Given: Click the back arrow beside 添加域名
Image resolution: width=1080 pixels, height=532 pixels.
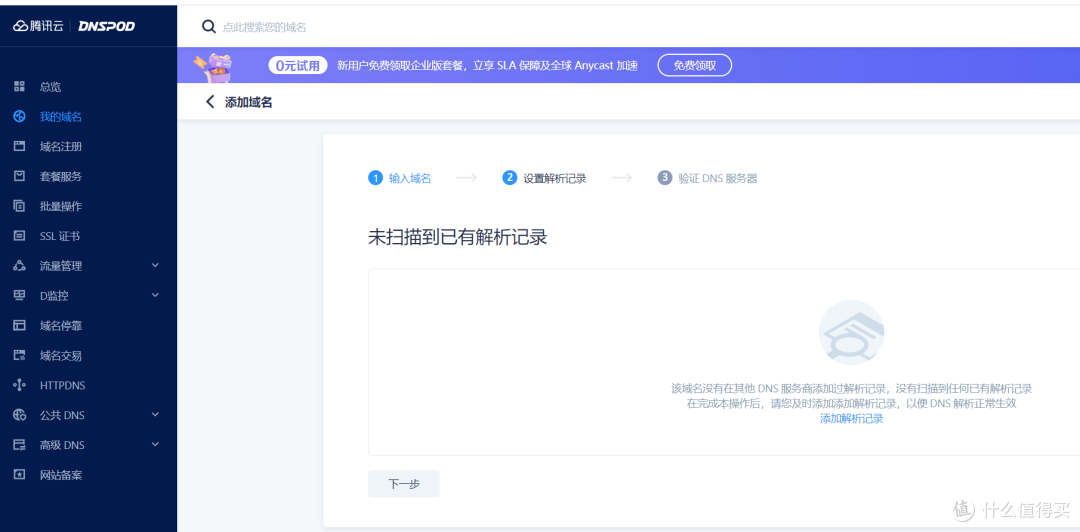Looking at the screenshot, I should 211,102.
